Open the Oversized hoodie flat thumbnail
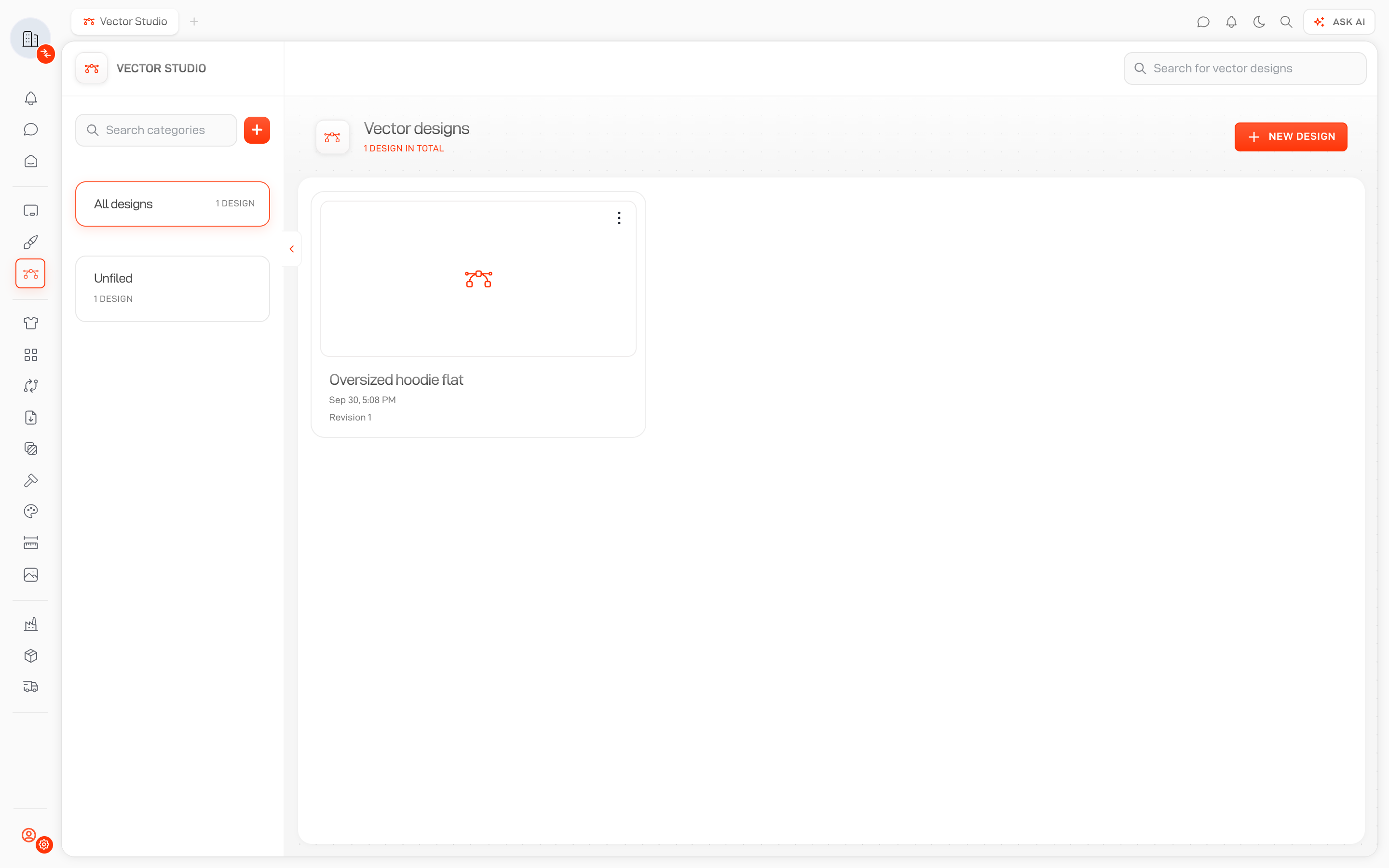 (478, 278)
